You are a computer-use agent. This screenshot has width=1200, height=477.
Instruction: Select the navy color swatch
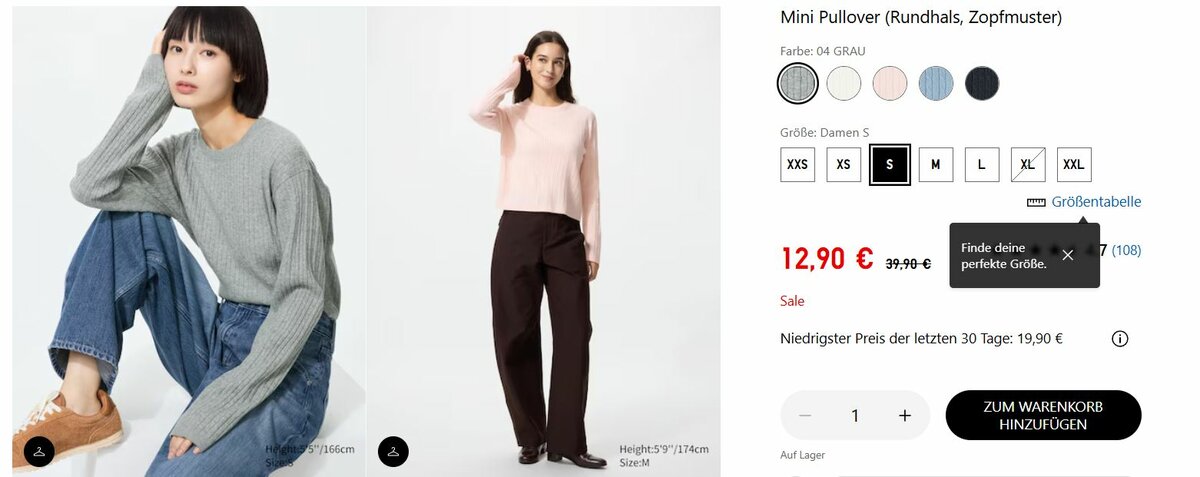coord(982,83)
